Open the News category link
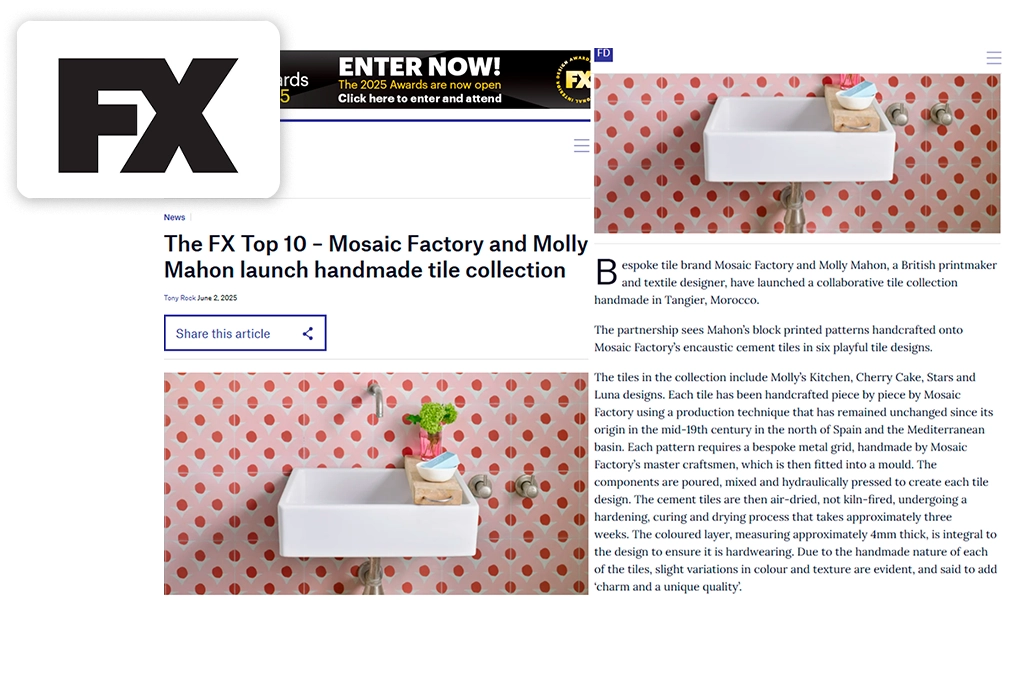This screenshot has width=1024, height=674. [174, 217]
